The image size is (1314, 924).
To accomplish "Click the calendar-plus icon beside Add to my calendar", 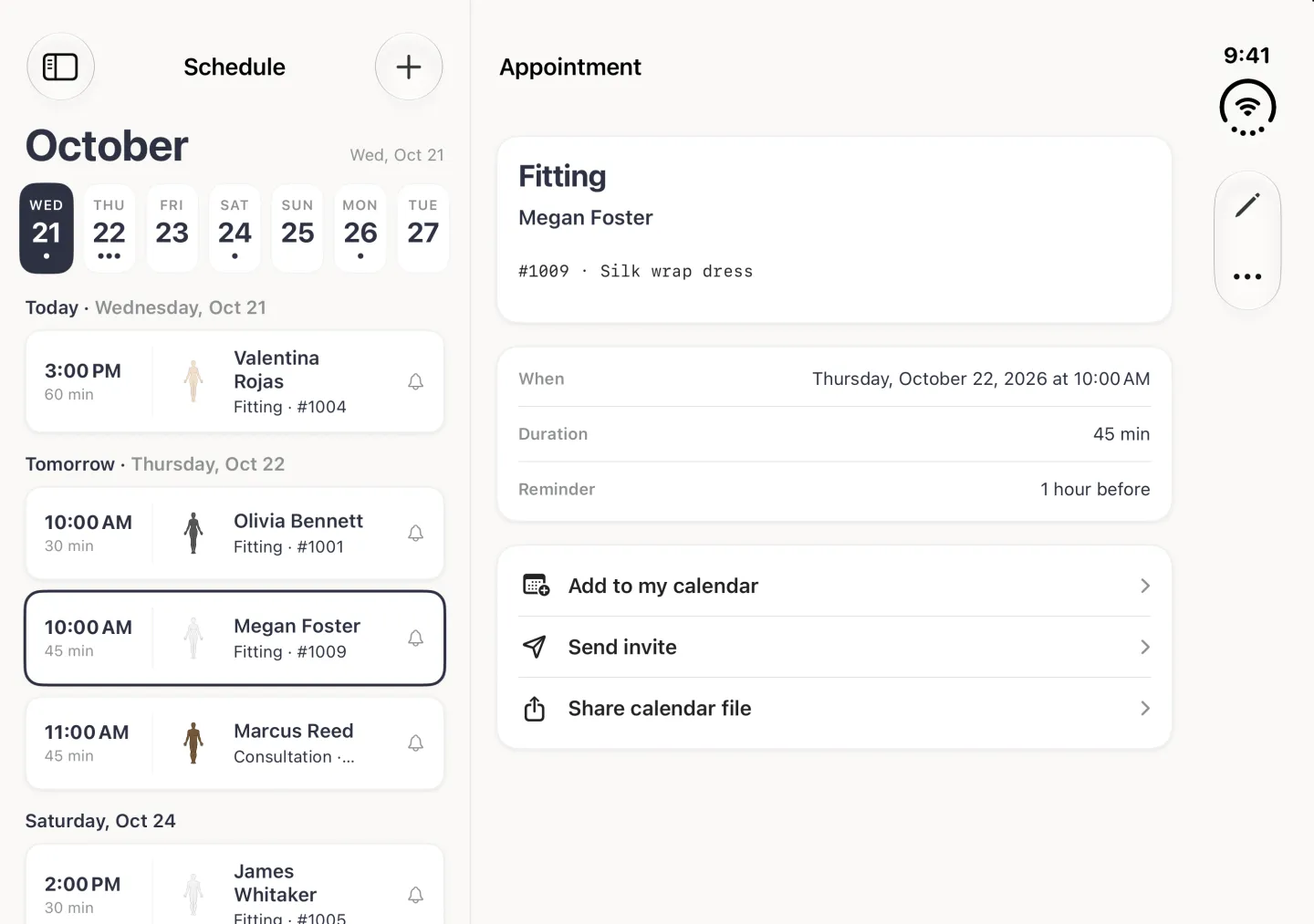I will click(536, 585).
